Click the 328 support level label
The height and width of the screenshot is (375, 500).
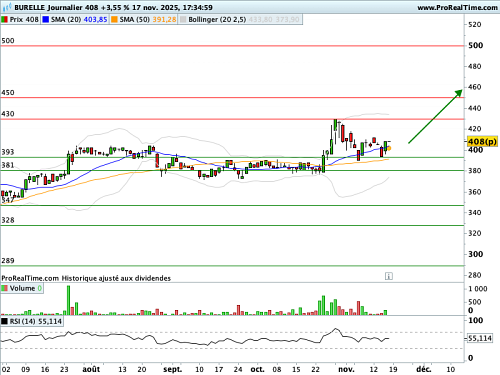click(8, 220)
